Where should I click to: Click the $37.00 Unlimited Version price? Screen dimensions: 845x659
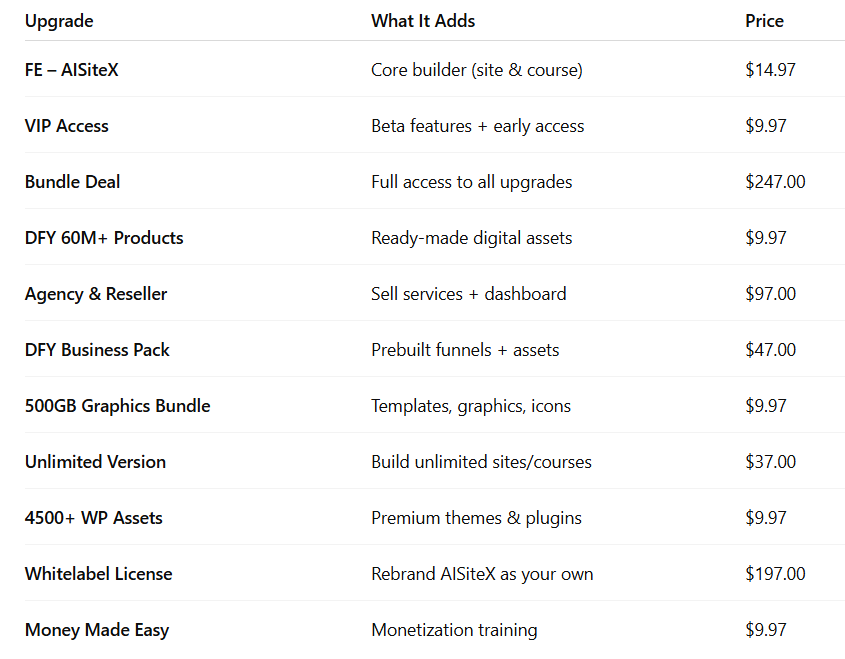click(770, 462)
